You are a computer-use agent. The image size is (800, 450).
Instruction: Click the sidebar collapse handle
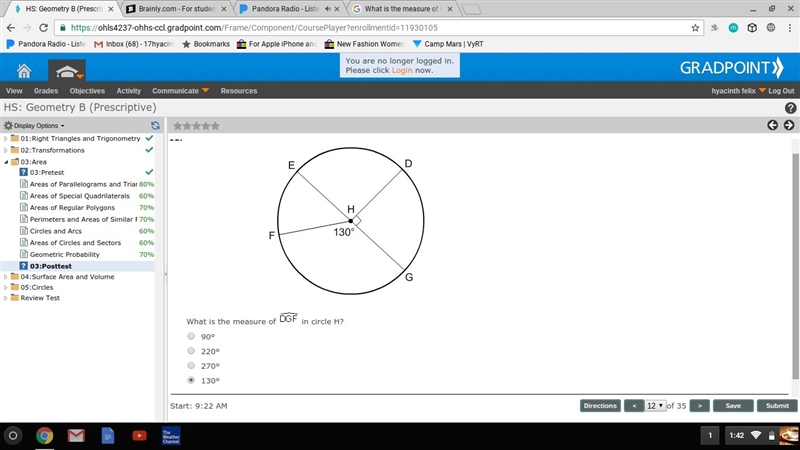click(x=165, y=274)
